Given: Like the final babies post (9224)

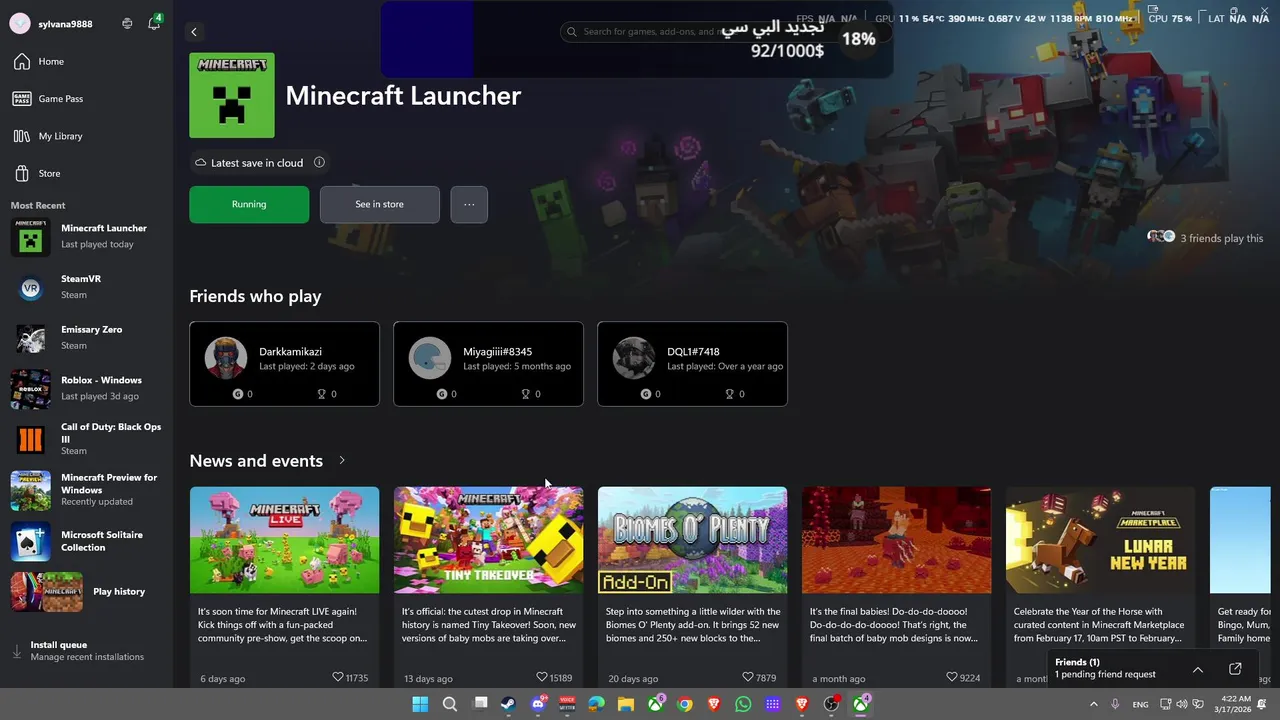Looking at the screenshot, I should point(951,677).
